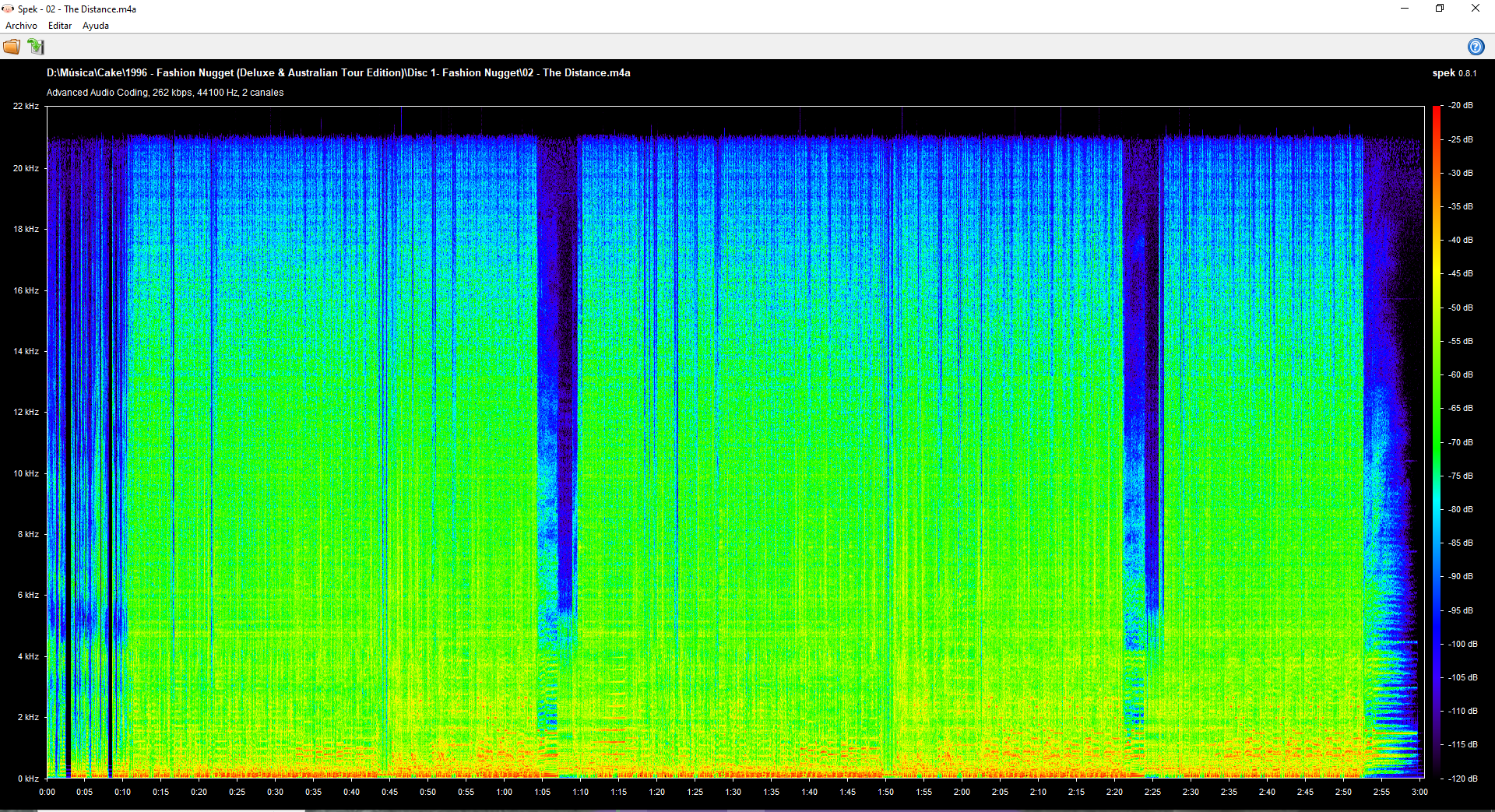Close the Spek window
1495x812 pixels.
1475,9
